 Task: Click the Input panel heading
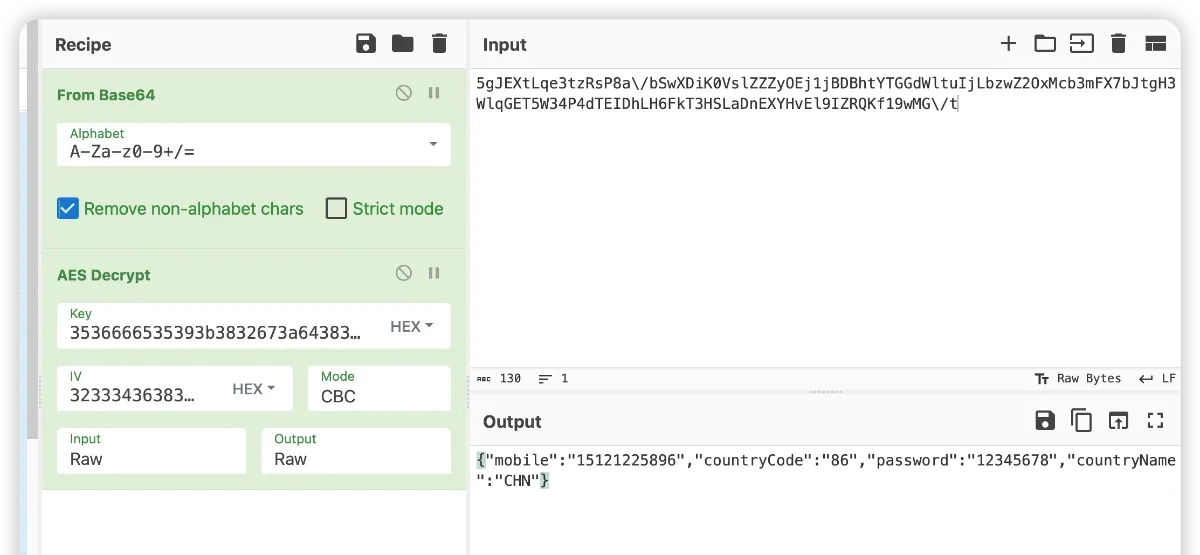[x=505, y=45]
